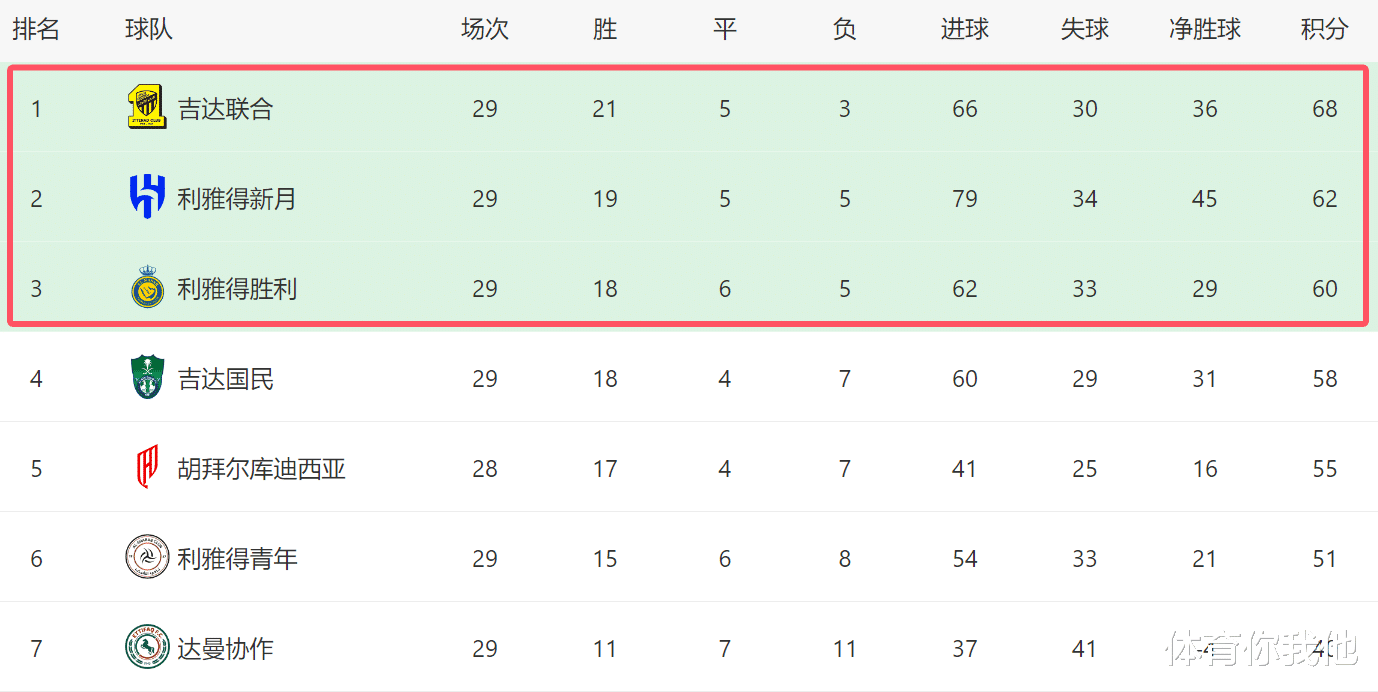The width and height of the screenshot is (1378, 692).
Task: Open the 吉达联合 team name link
Action: (225, 109)
